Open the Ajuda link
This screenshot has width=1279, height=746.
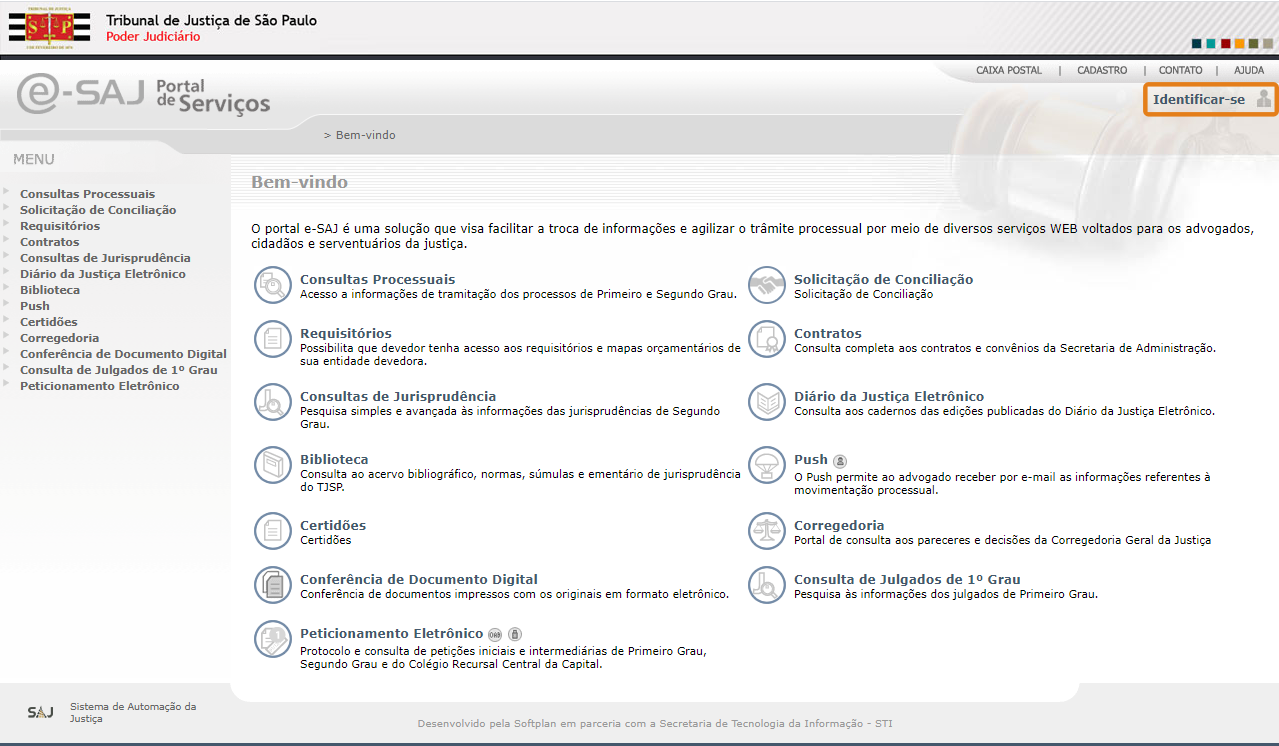pyautogui.click(x=1249, y=71)
